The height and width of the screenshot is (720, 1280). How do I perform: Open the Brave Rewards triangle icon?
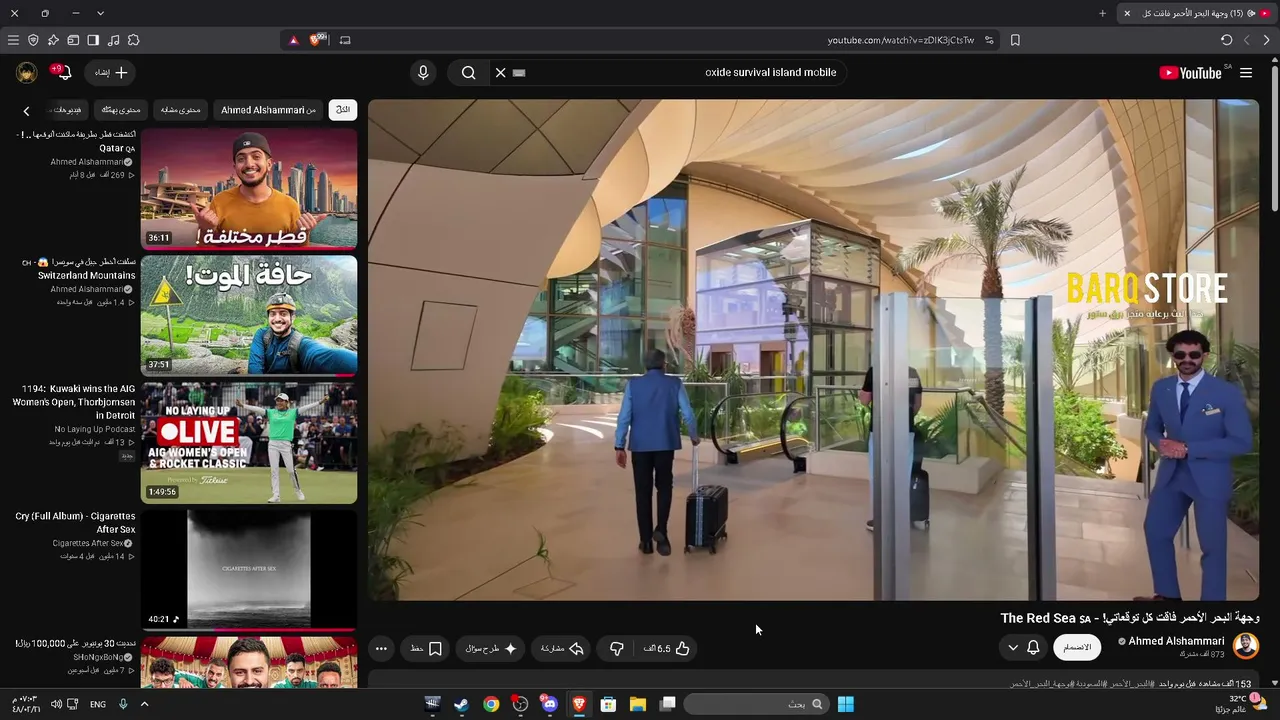293,40
